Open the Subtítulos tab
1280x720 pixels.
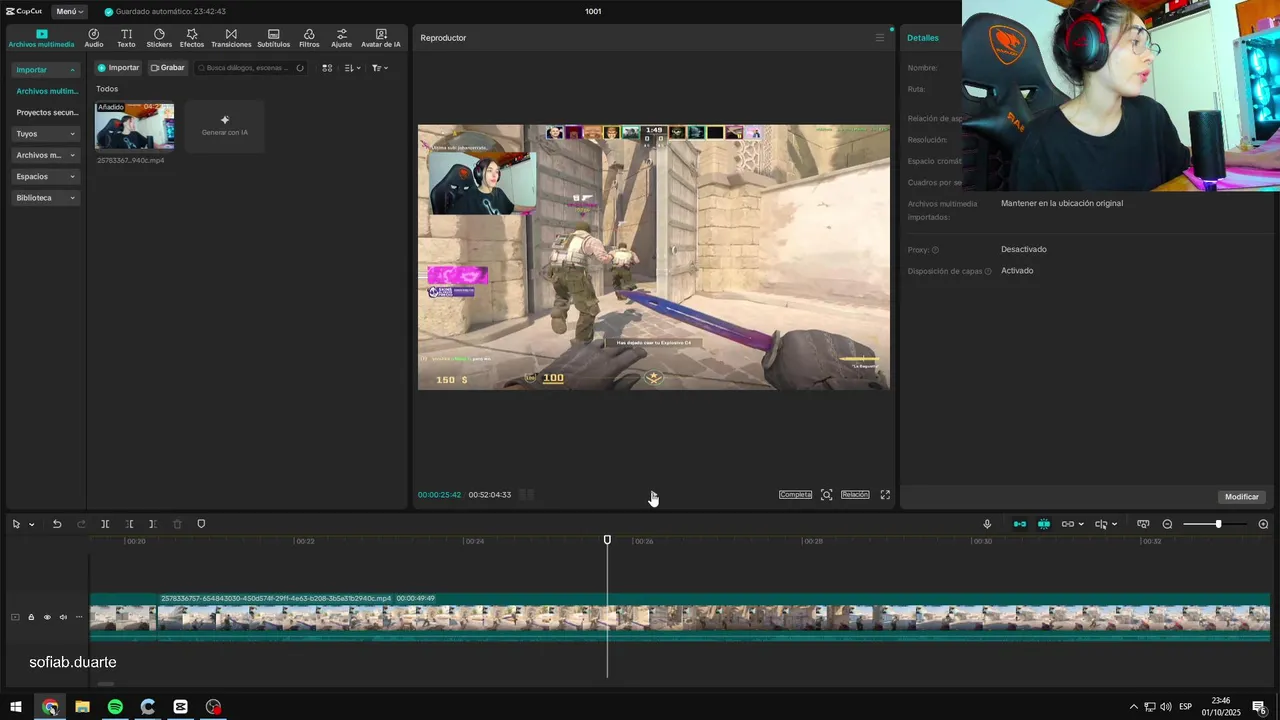[x=274, y=38]
